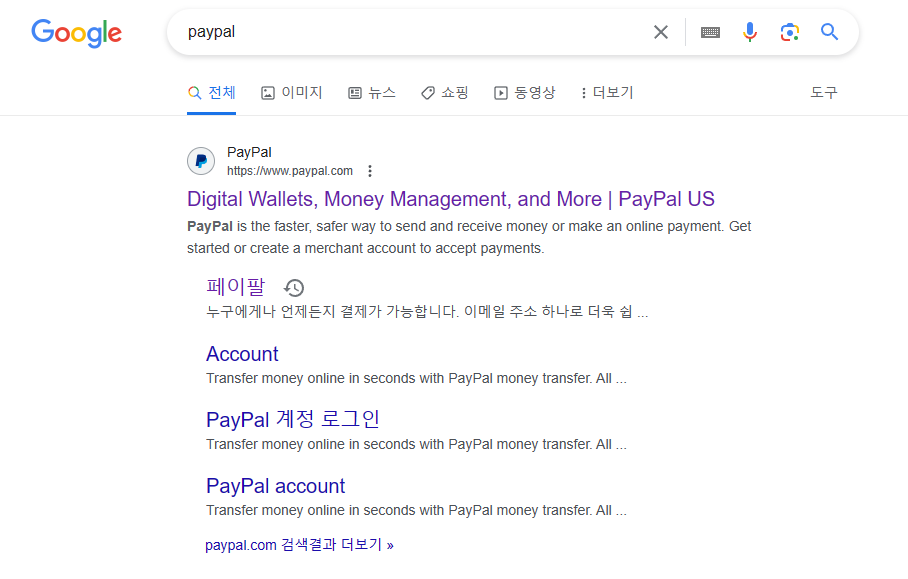Clear the search box with the X icon
This screenshot has height=579, width=908.
click(661, 32)
